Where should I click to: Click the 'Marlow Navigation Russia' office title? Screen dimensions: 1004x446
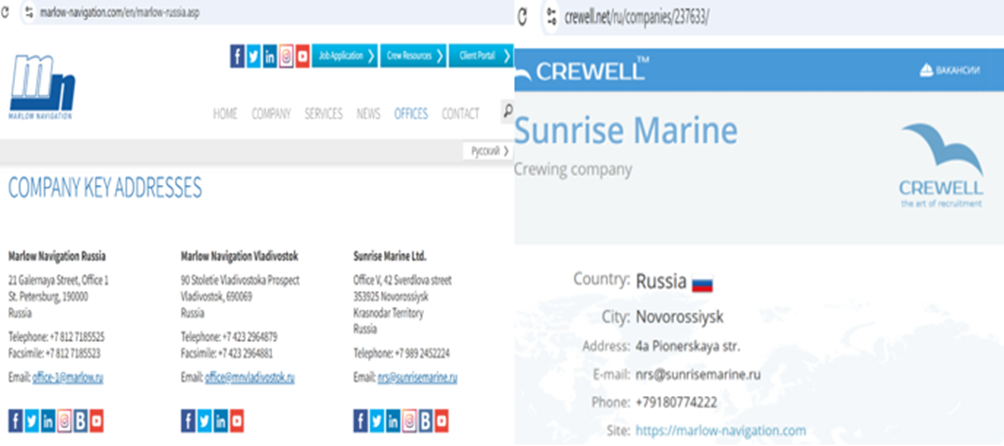pyautogui.click(x=57, y=256)
